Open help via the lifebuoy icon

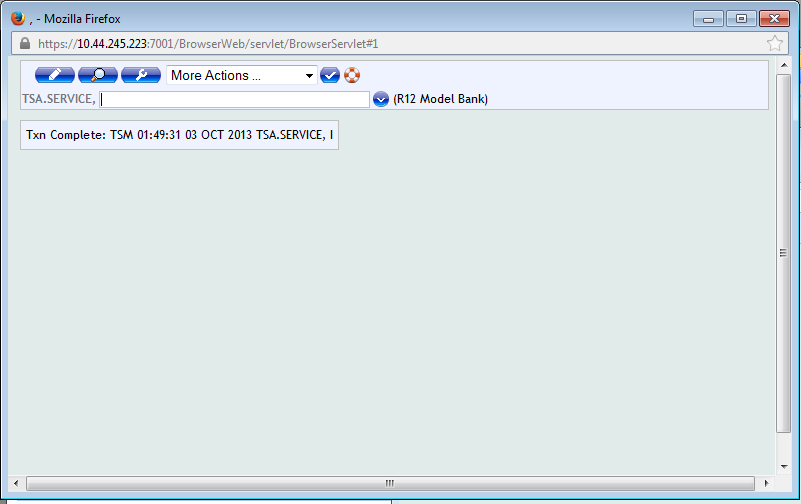click(352, 75)
